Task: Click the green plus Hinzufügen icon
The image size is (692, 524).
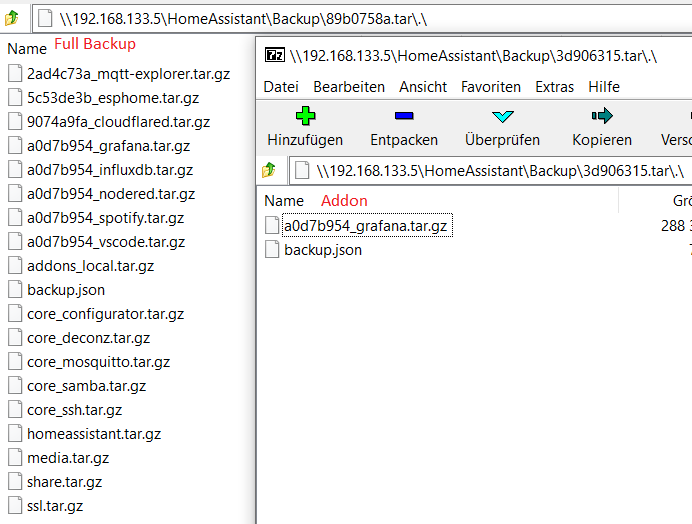Action: point(305,116)
